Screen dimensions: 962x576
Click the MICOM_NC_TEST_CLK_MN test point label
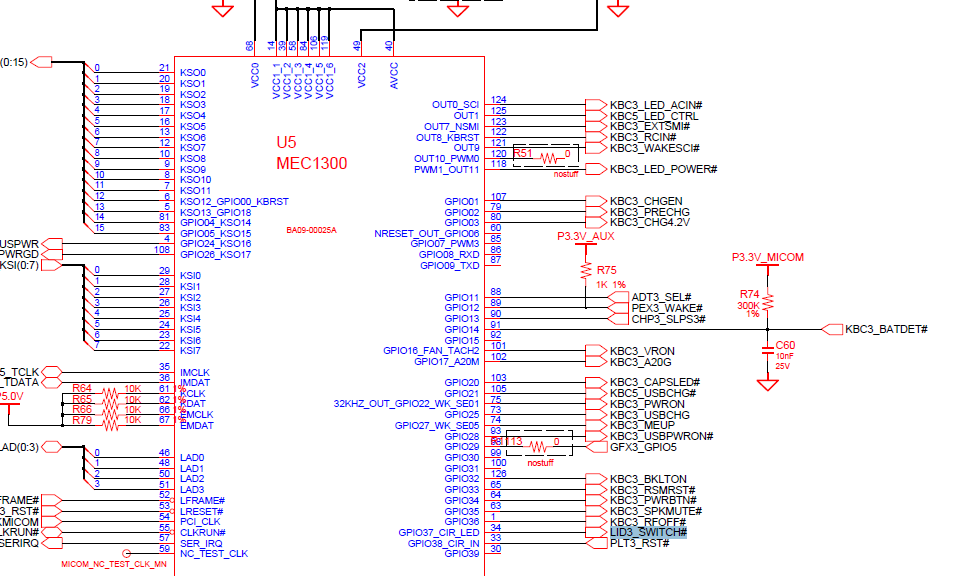pos(114,564)
